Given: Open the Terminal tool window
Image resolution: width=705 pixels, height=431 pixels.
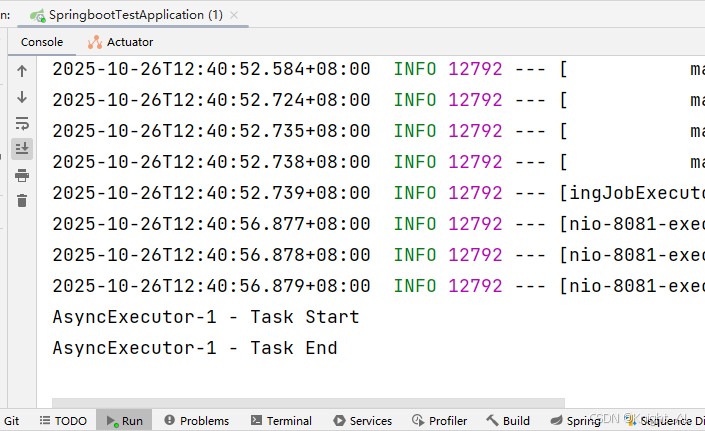Looking at the screenshot, I should pyautogui.click(x=281, y=421).
